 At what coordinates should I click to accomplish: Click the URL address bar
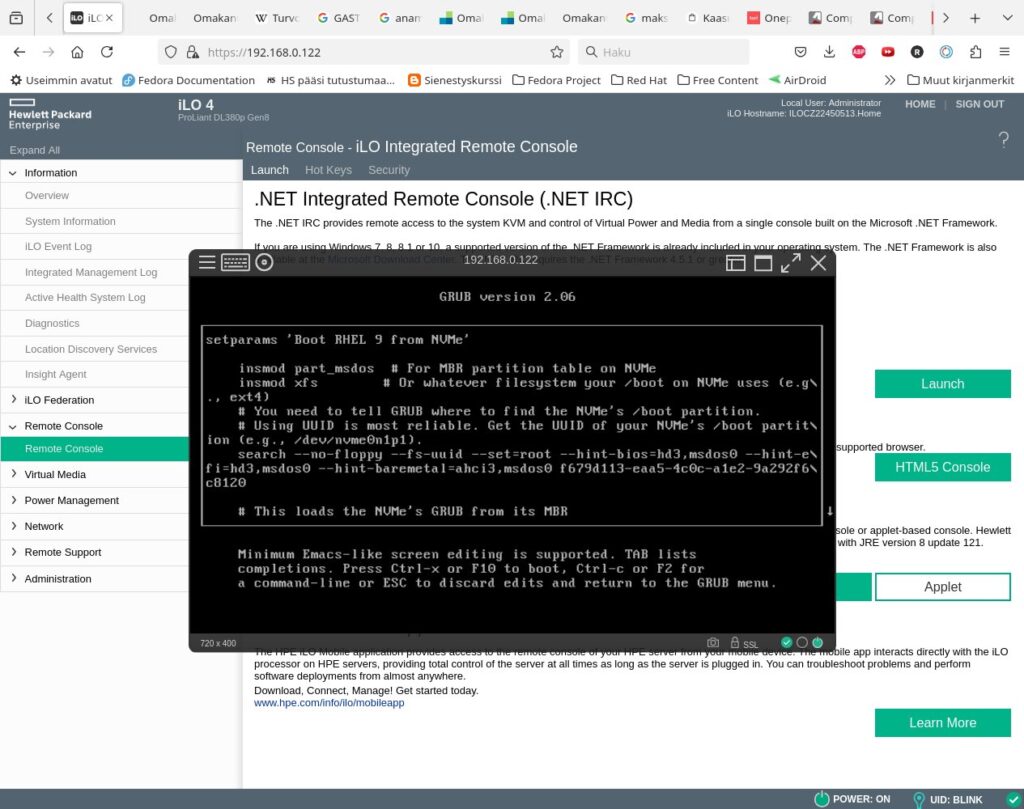(x=366, y=52)
